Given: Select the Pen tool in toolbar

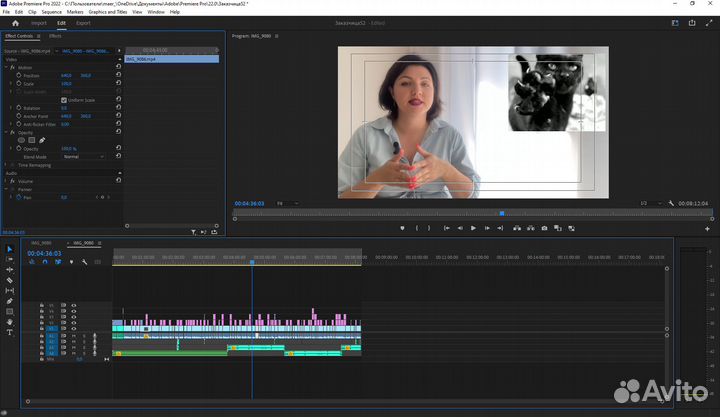Looking at the screenshot, I should click(x=10, y=301).
